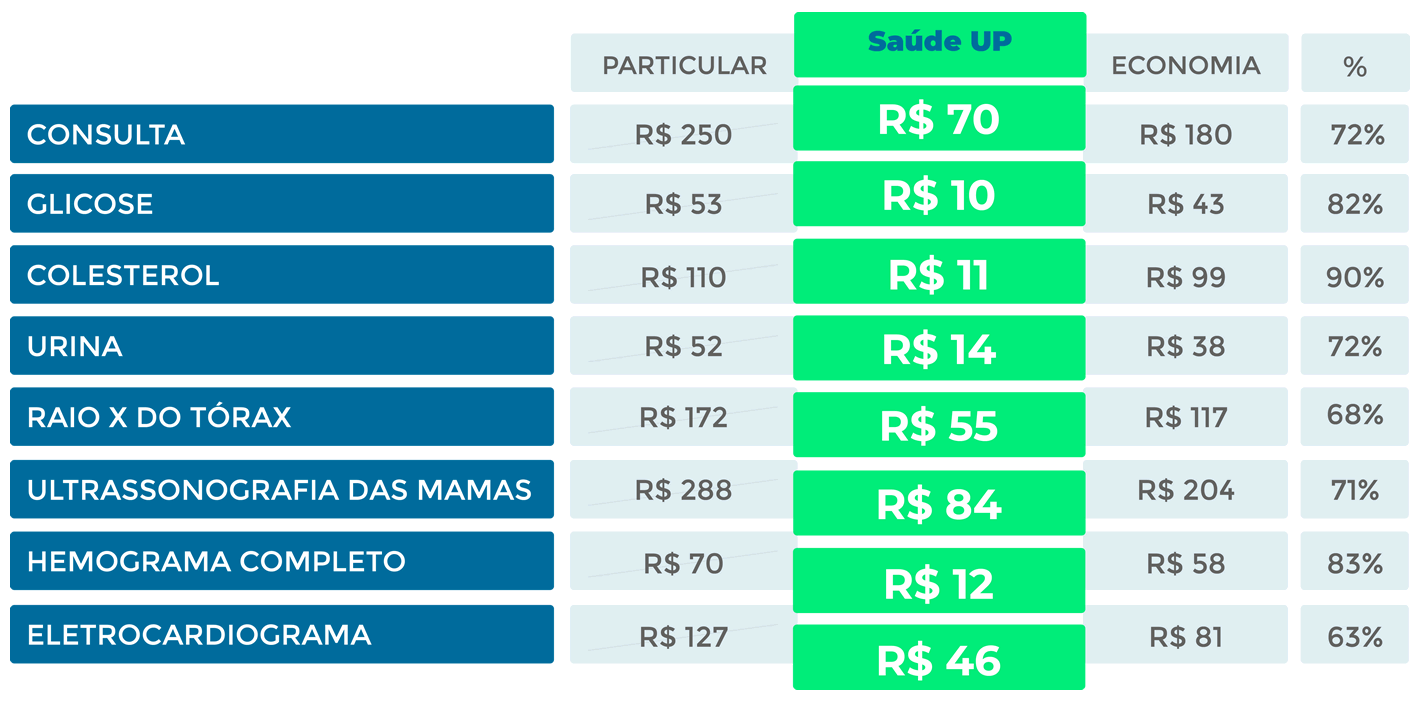This screenshot has height=701, width=1424.
Task: Click the green R$ 46 price cell
Action: [x=940, y=658]
